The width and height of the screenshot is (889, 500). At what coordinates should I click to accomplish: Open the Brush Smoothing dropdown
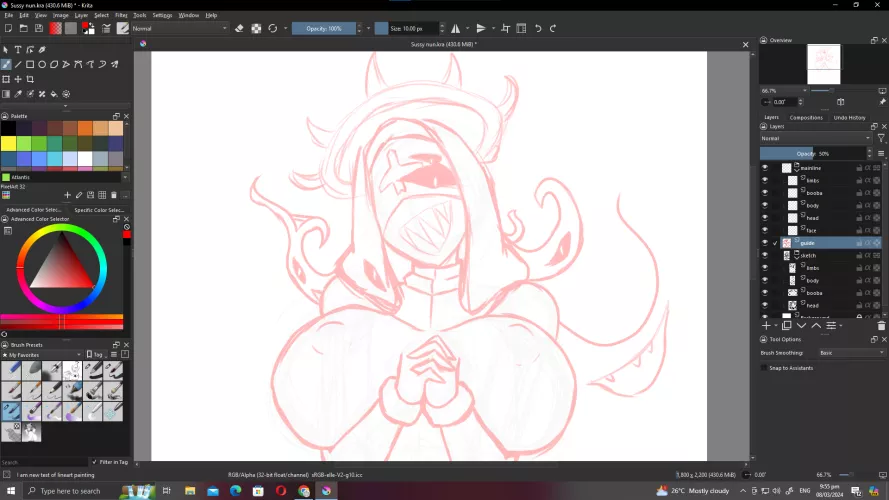pyautogui.click(x=851, y=353)
